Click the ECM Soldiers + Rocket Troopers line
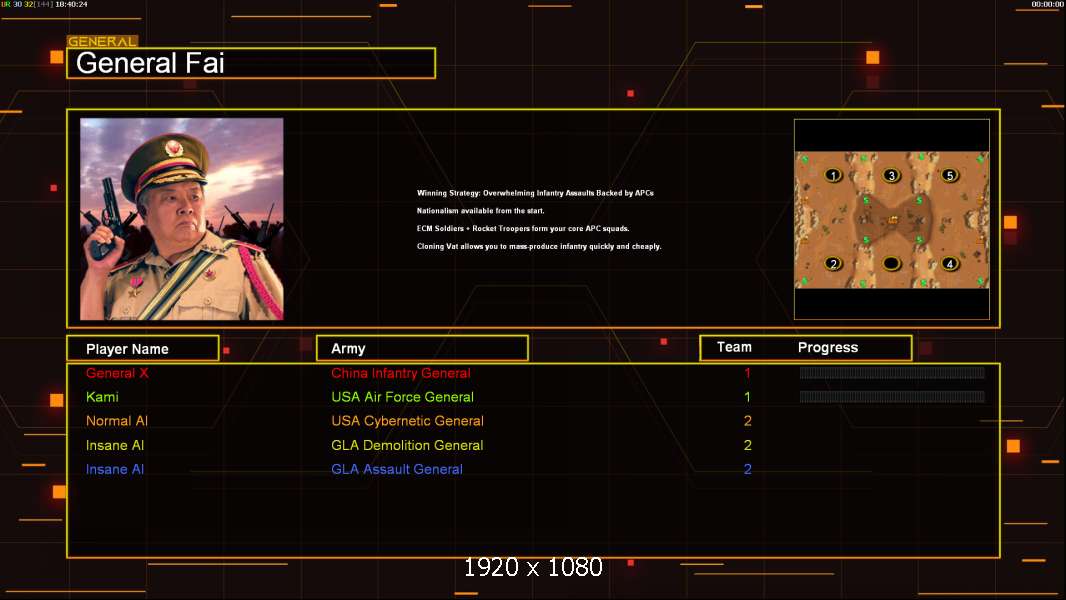Viewport: 1066px width, 600px height. point(523,228)
